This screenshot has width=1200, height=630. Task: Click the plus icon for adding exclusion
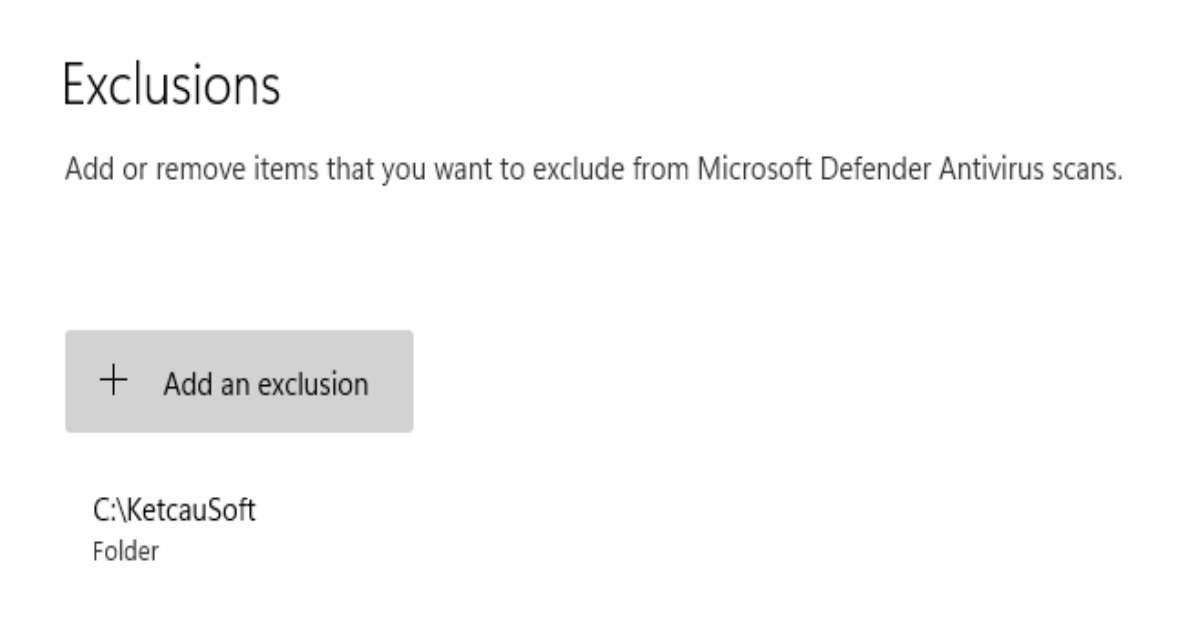point(115,382)
